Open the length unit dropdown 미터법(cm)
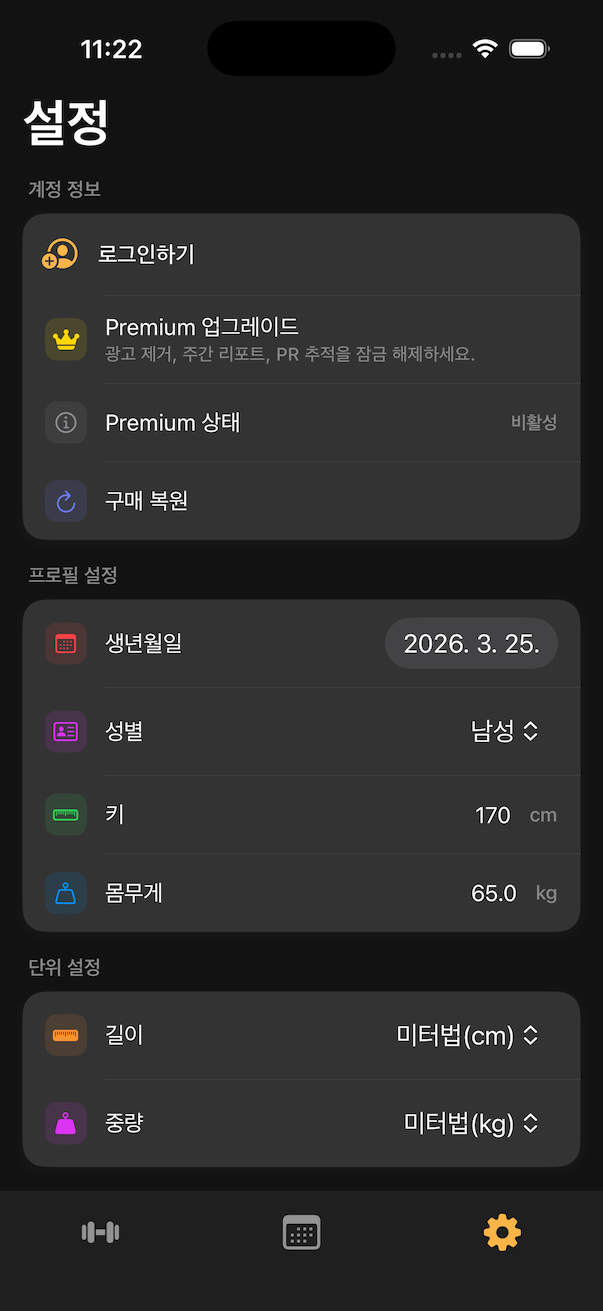Image resolution: width=603 pixels, height=1311 pixels. point(468,1035)
